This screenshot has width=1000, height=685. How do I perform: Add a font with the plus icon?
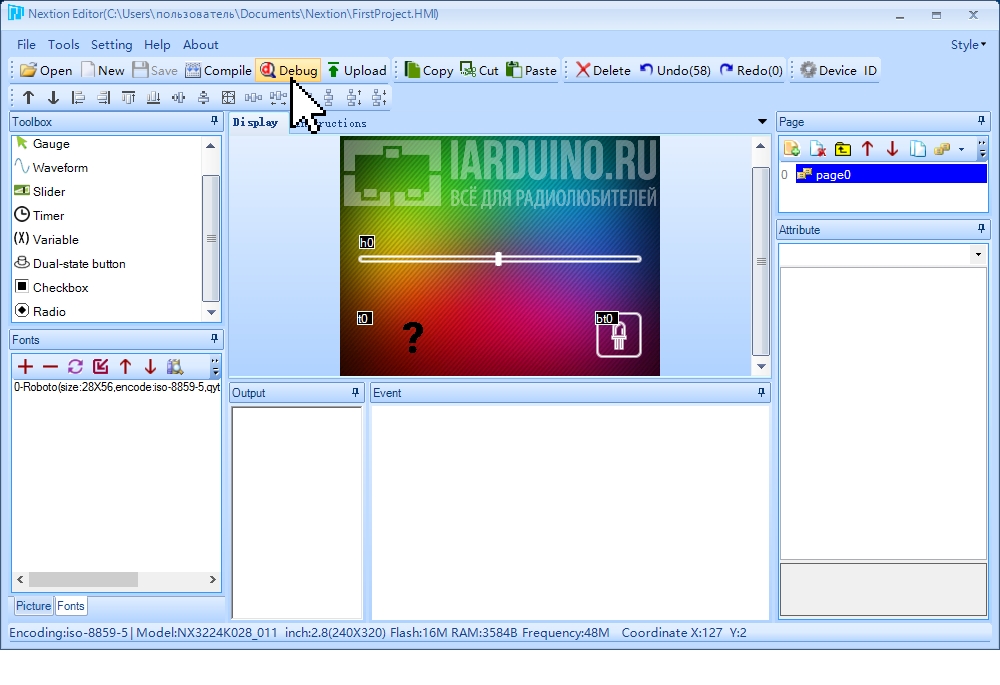pyautogui.click(x=25, y=367)
